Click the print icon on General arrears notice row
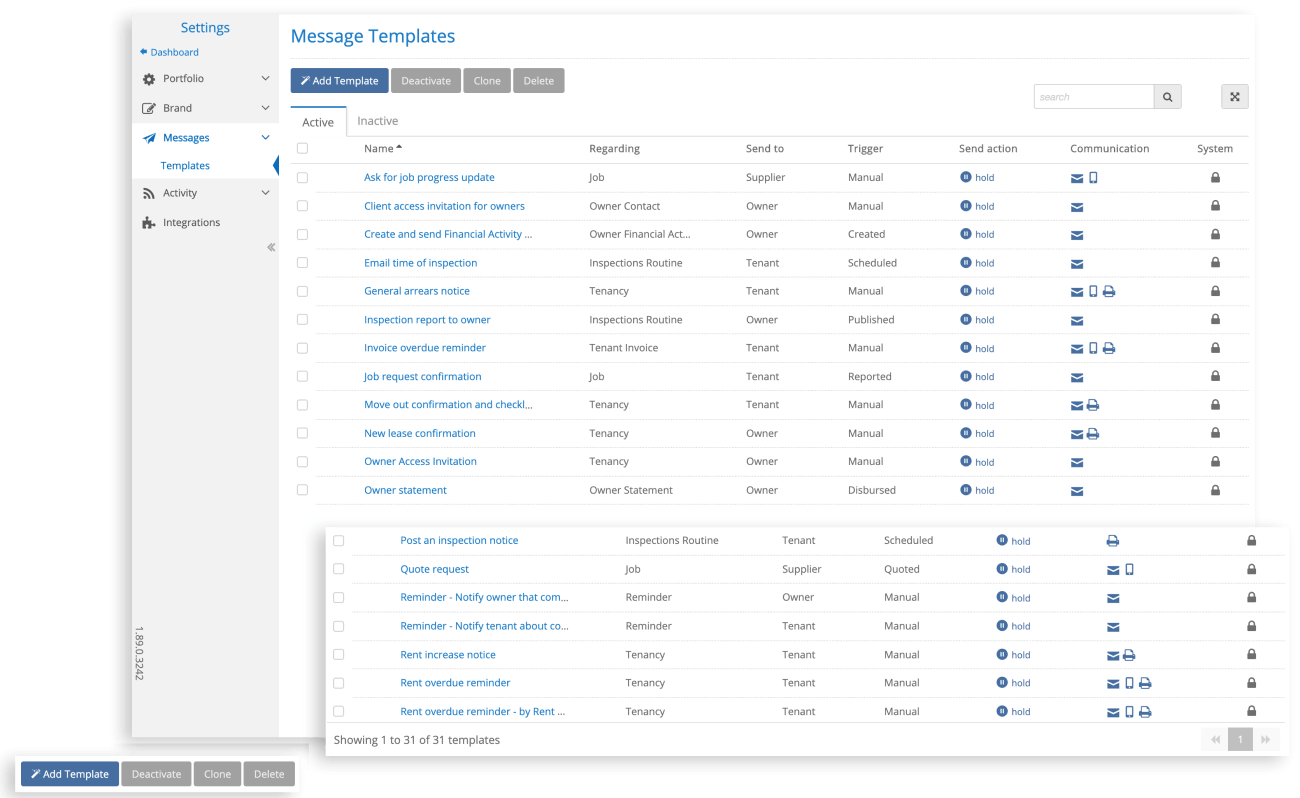 (1109, 291)
